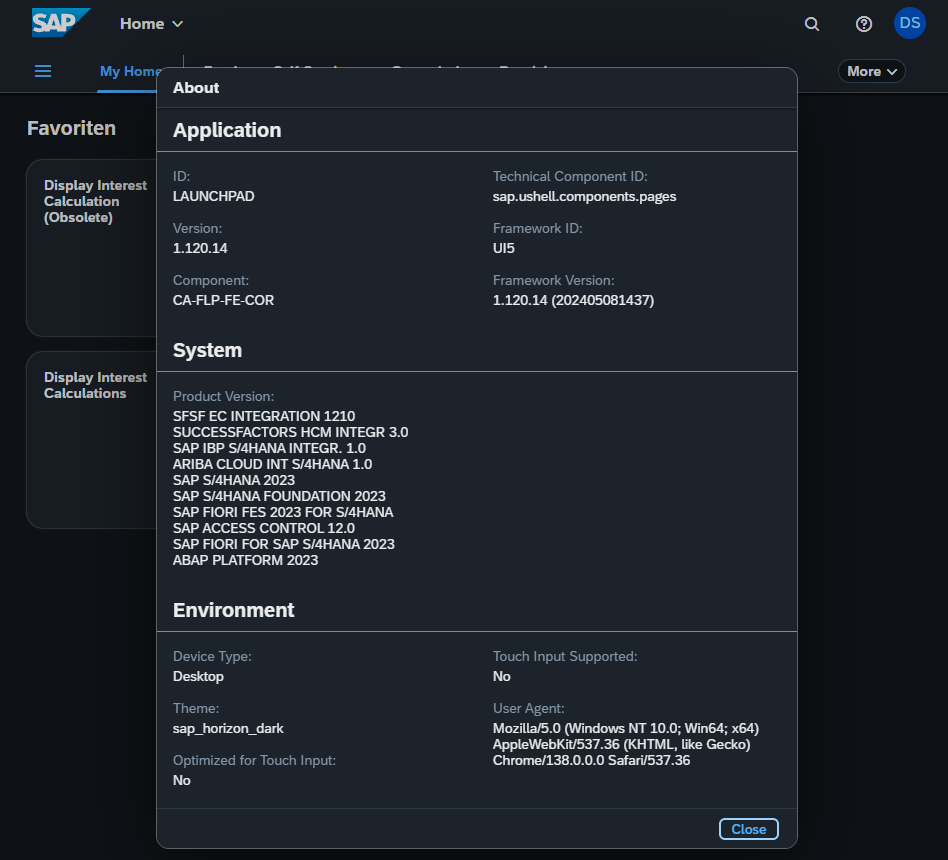The image size is (948, 860).
Task: Select SAP IBP S/4HANA INTEGR. 1.0 entry
Action: click(269, 448)
